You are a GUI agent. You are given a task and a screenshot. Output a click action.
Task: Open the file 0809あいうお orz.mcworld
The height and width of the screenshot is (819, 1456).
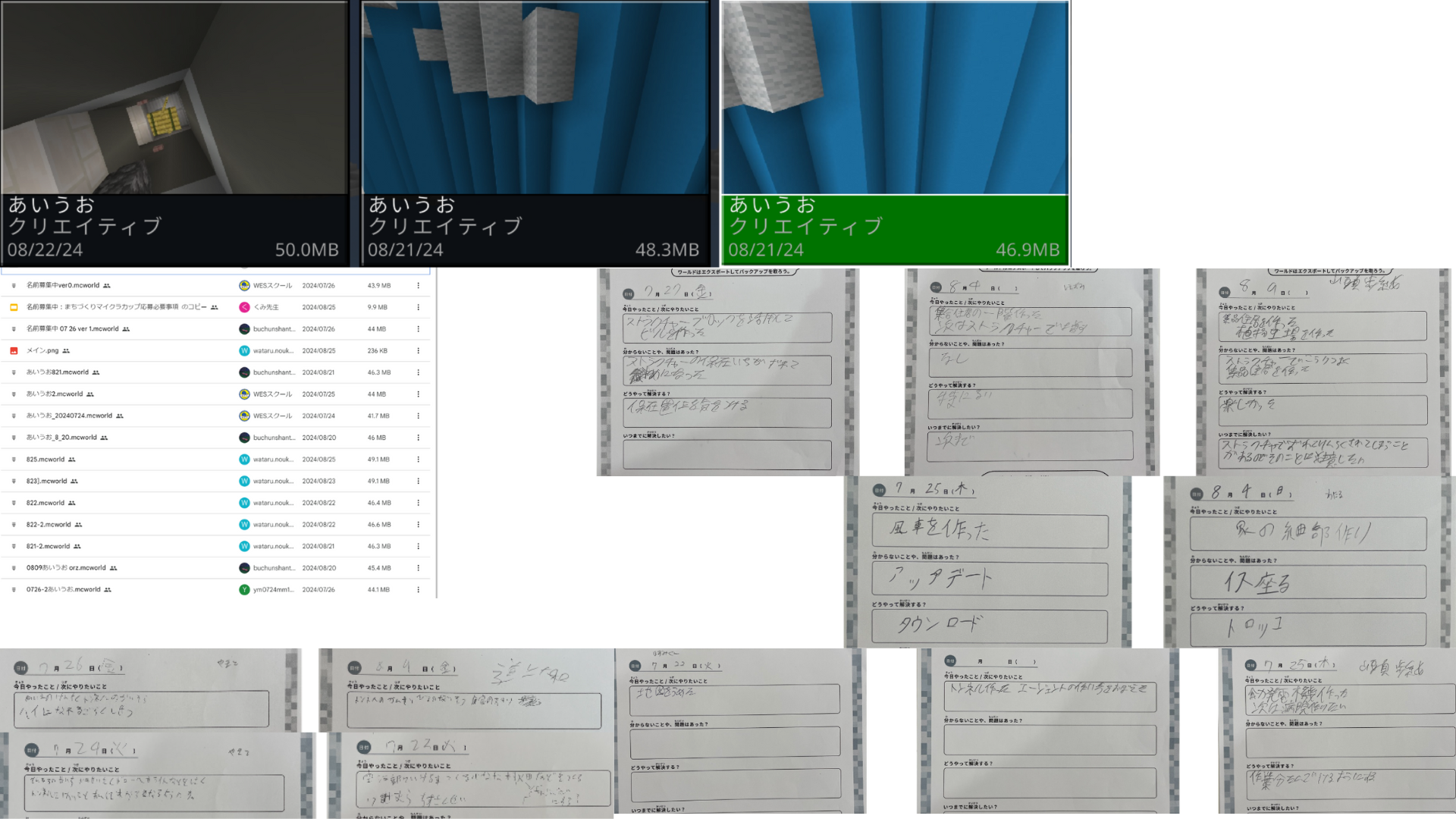66,568
